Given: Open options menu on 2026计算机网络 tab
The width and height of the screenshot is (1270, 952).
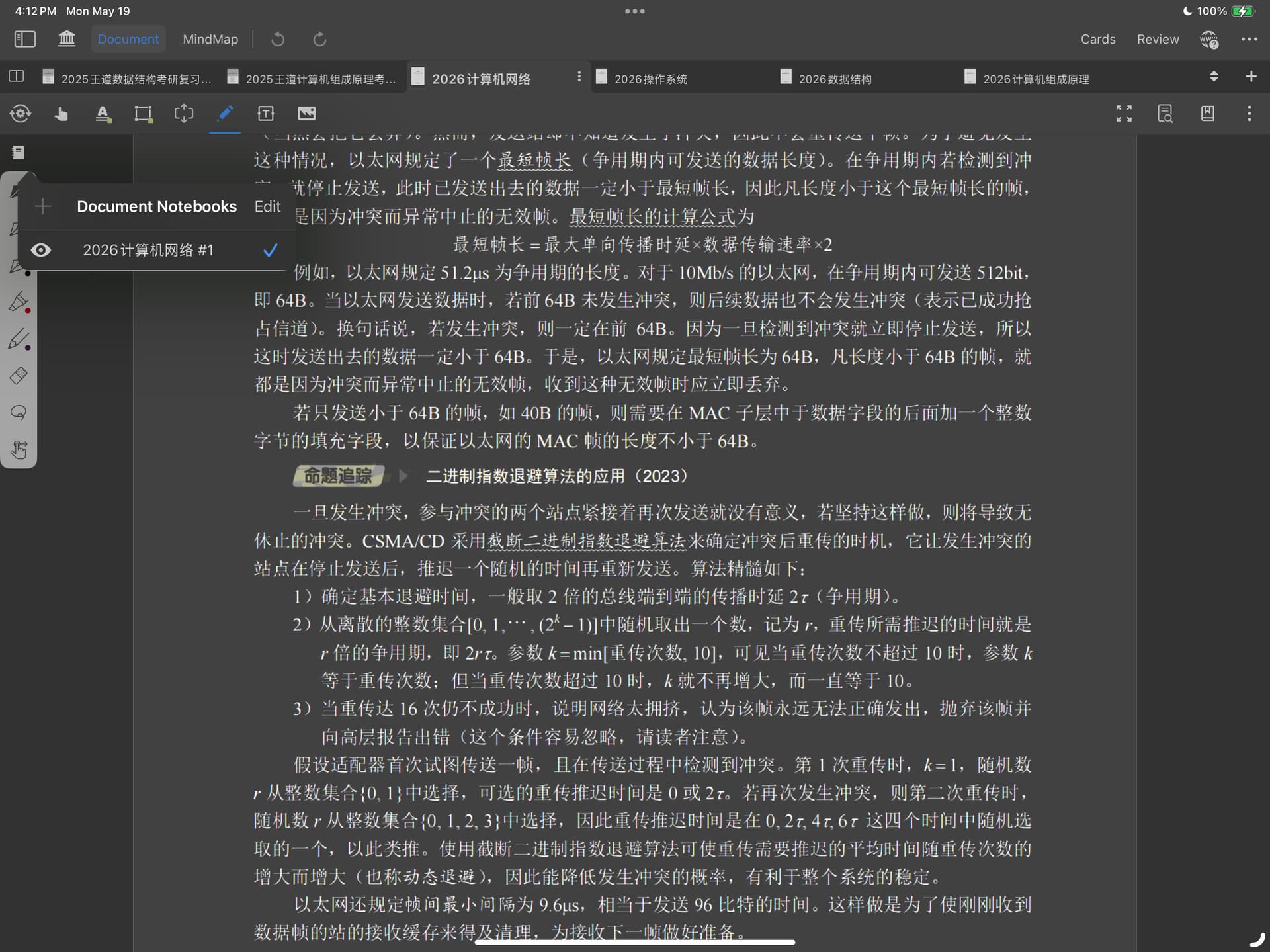Looking at the screenshot, I should (x=579, y=77).
